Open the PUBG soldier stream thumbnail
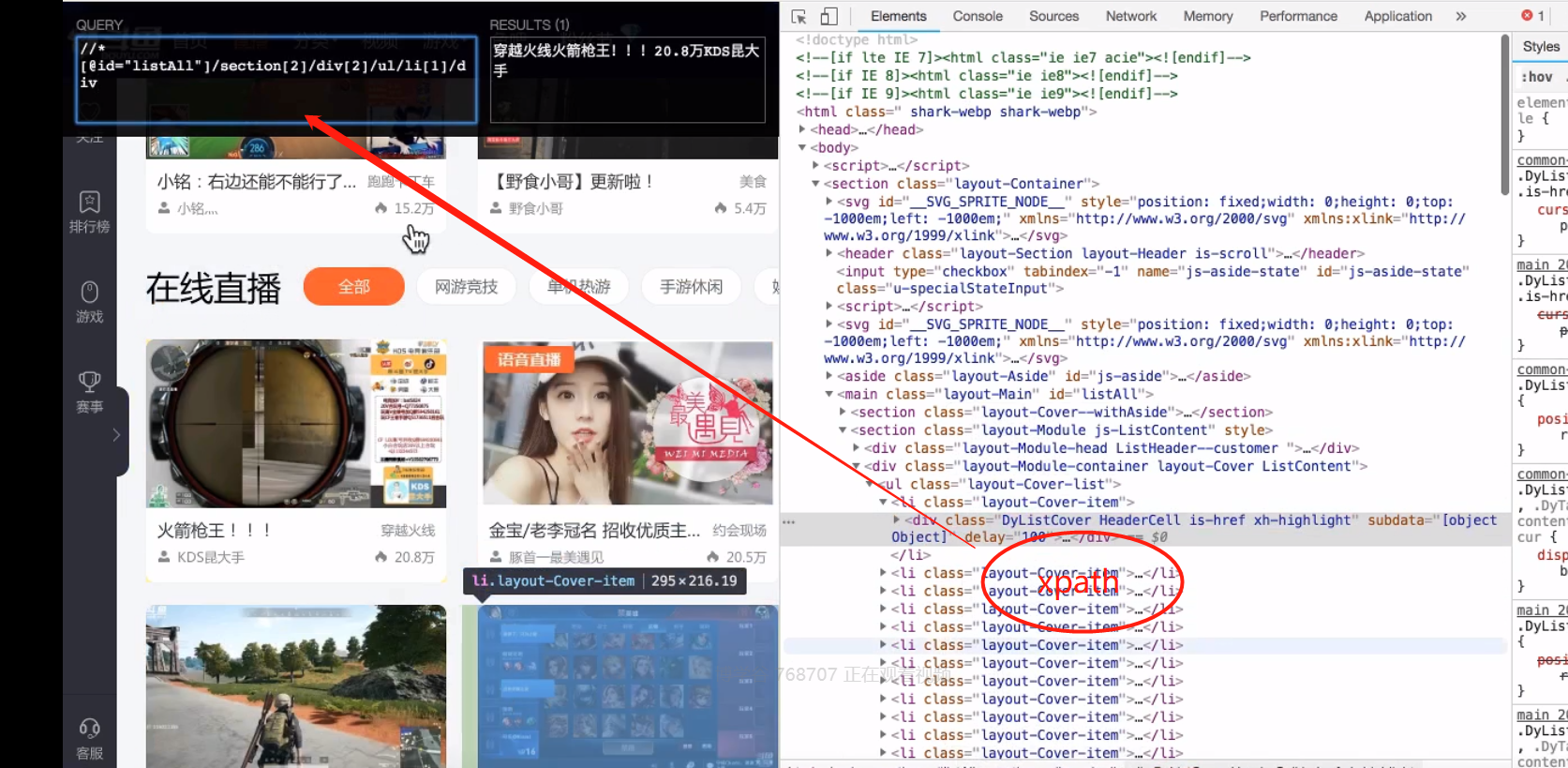1568x768 pixels. (x=296, y=686)
